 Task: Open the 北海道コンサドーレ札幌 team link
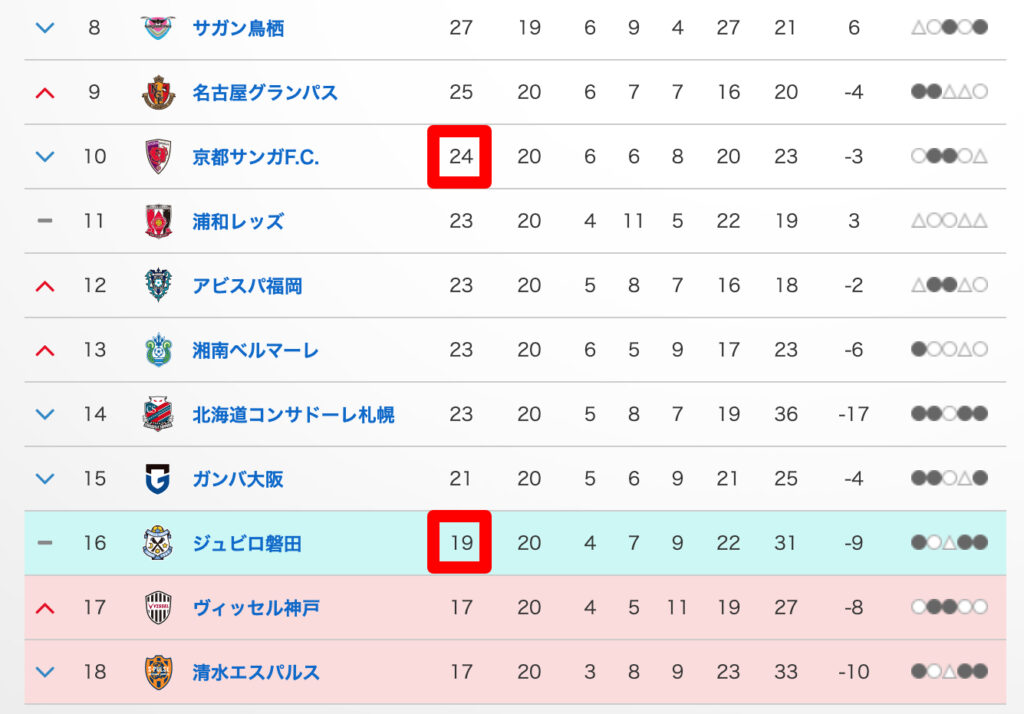click(293, 414)
